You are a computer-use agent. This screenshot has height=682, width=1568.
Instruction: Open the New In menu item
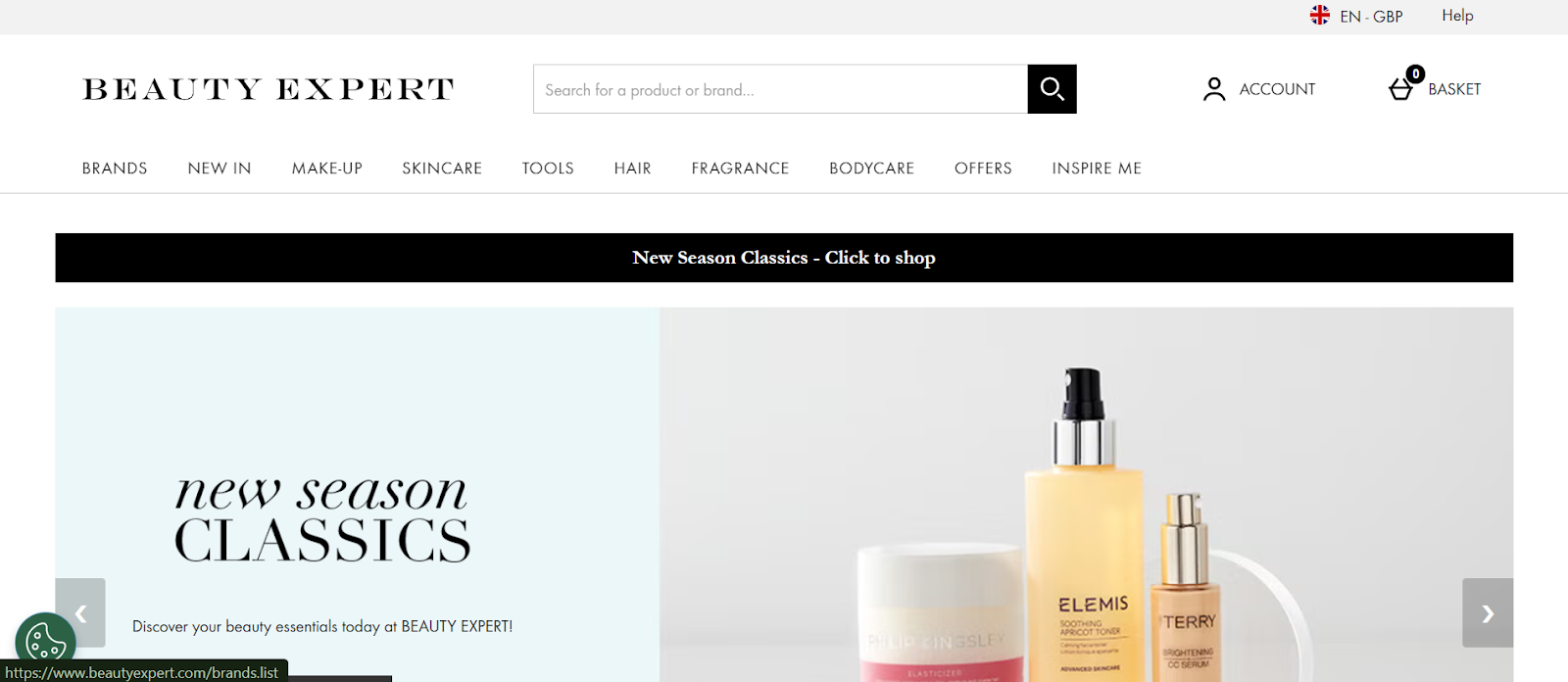220,169
